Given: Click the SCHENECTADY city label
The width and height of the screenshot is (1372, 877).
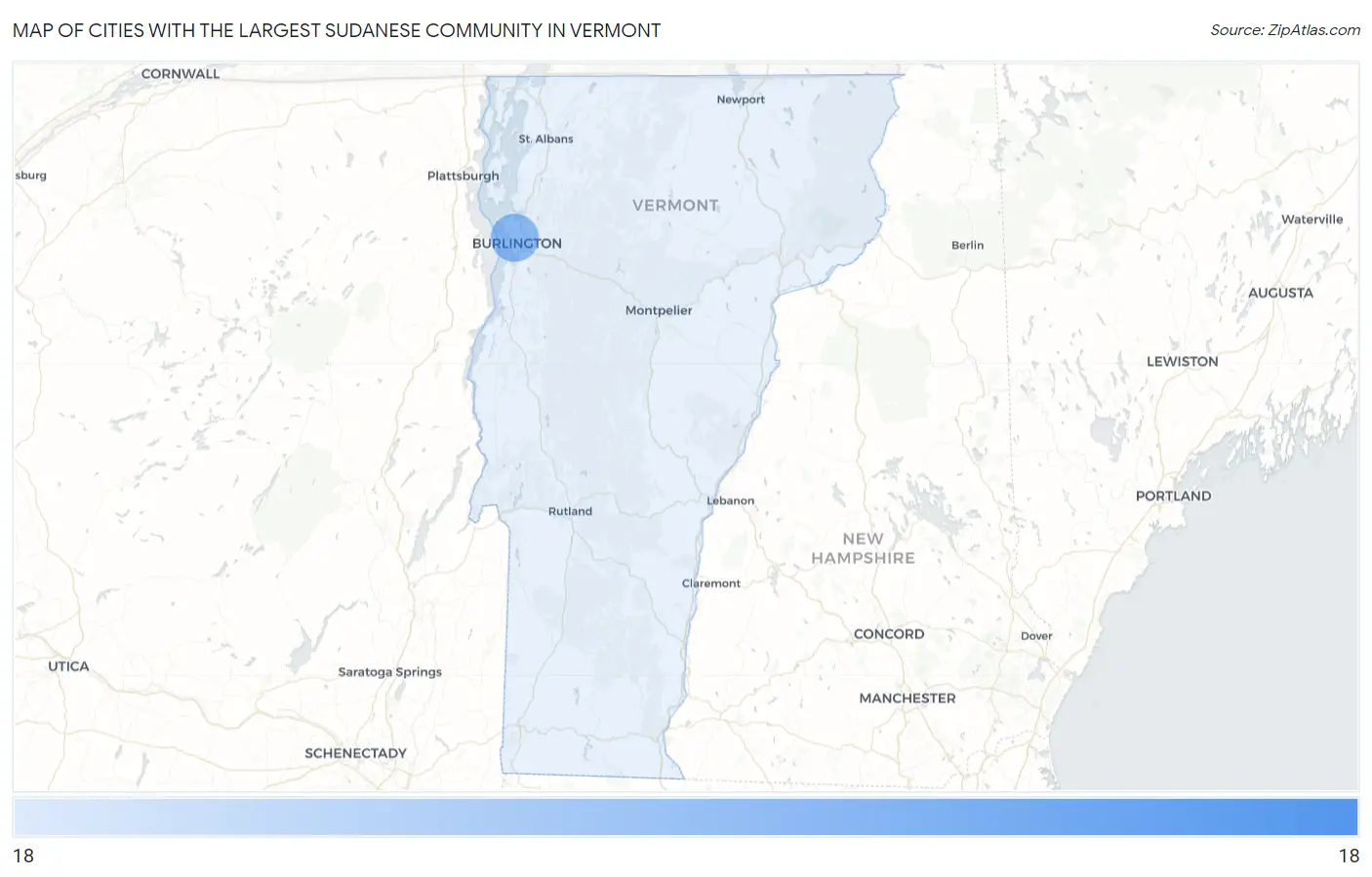Looking at the screenshot, I should [x=355, y=753].
